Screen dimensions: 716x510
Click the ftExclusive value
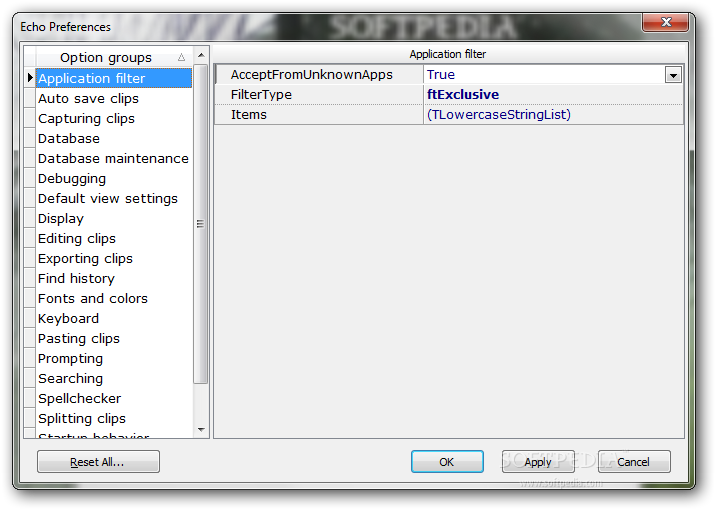463,95
